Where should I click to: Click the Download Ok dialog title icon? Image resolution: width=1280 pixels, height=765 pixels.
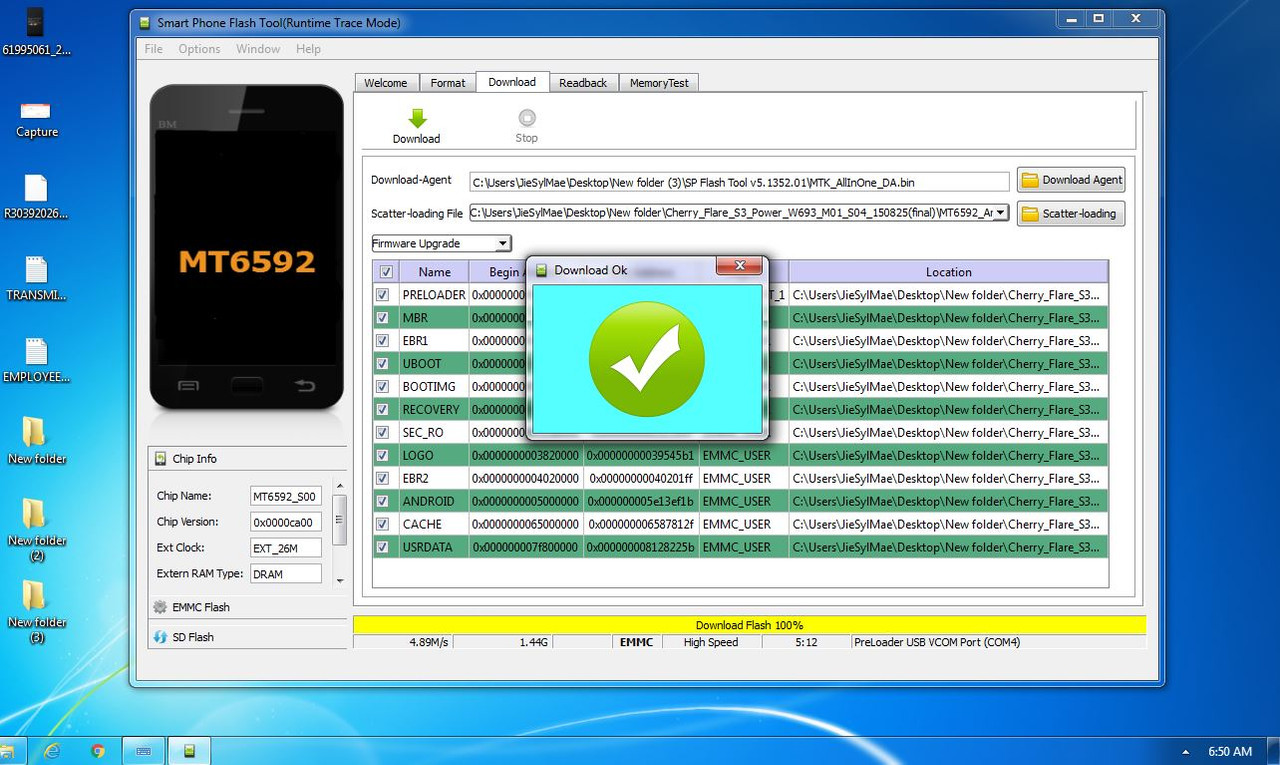[x=542, y=270]
